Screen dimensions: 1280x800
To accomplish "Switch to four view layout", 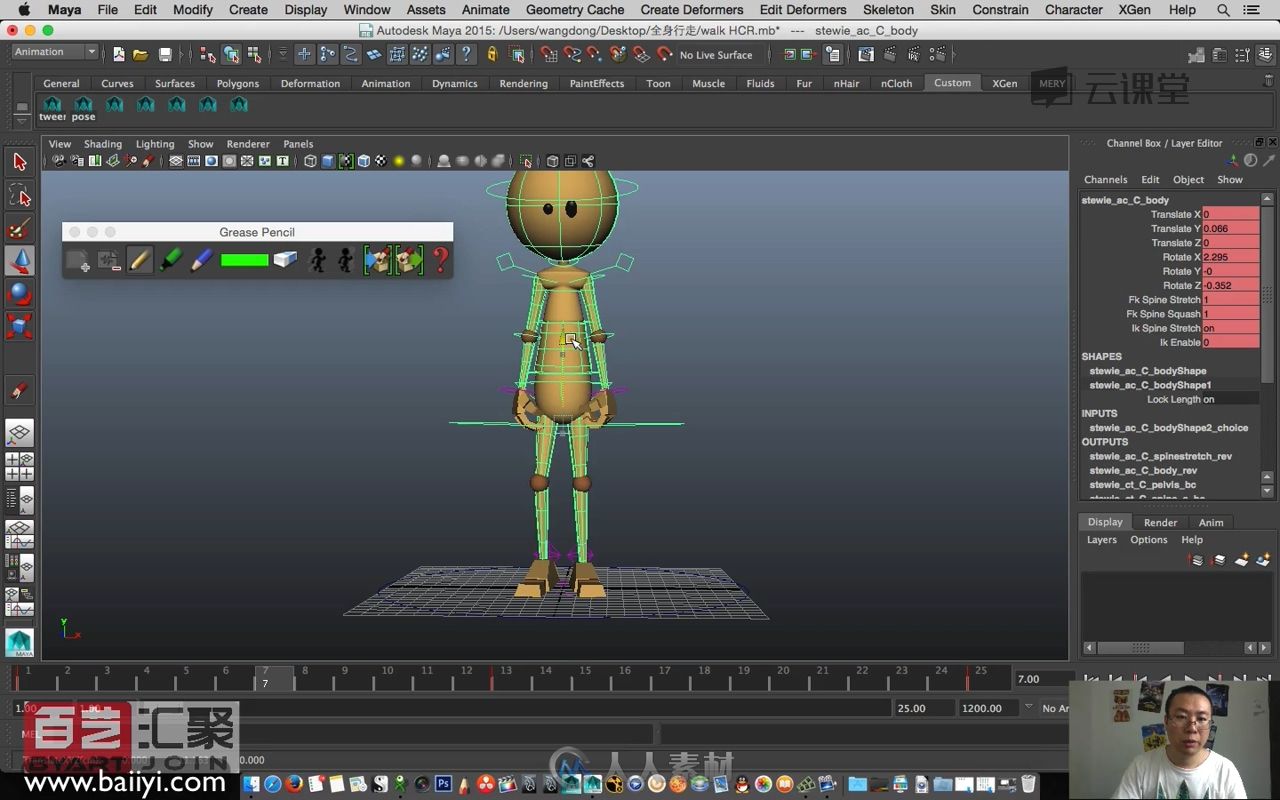I will tap(19, 466).
